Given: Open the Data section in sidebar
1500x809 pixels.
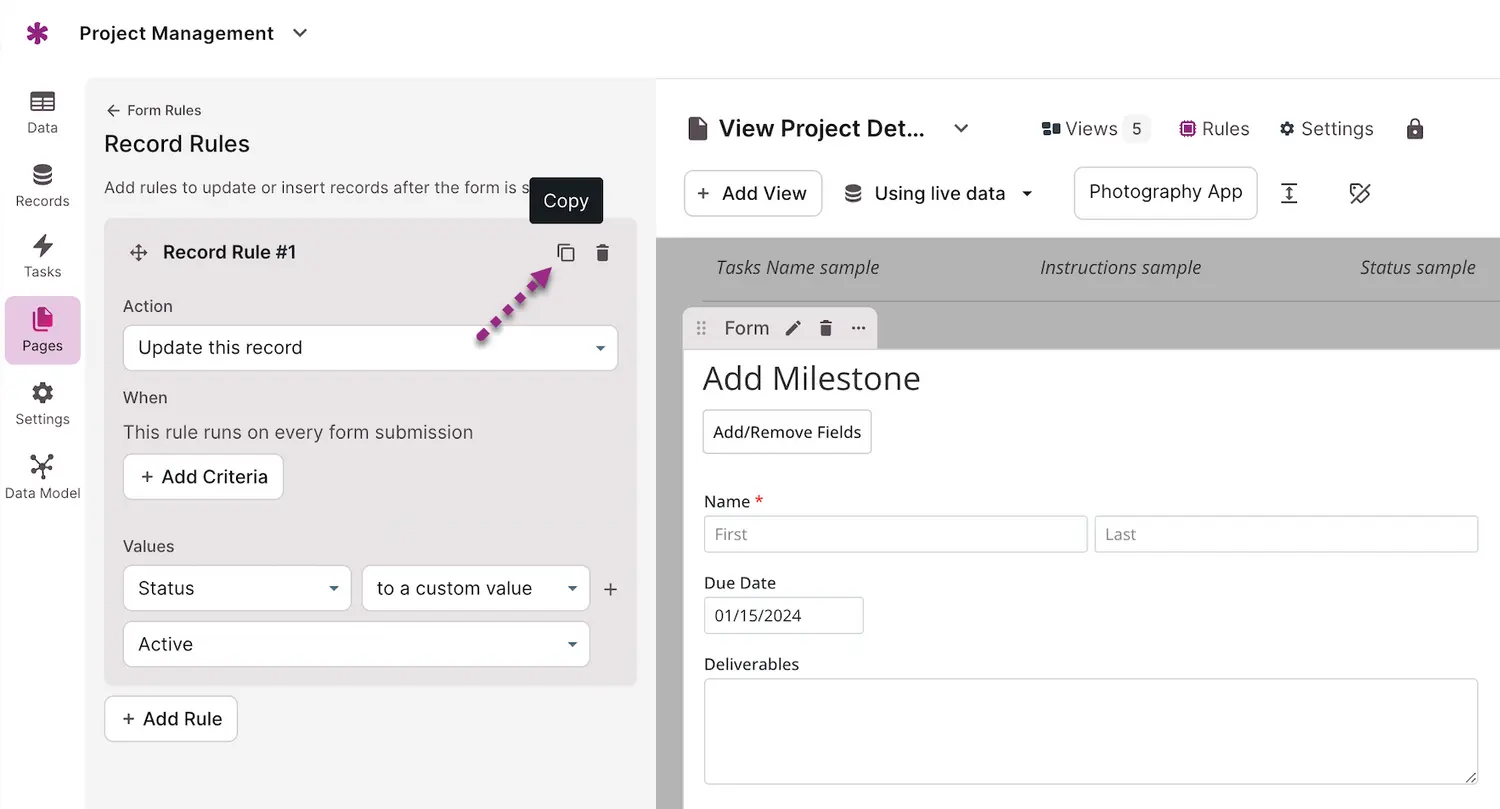Looking at the screenshot, I should click(42, 112).
